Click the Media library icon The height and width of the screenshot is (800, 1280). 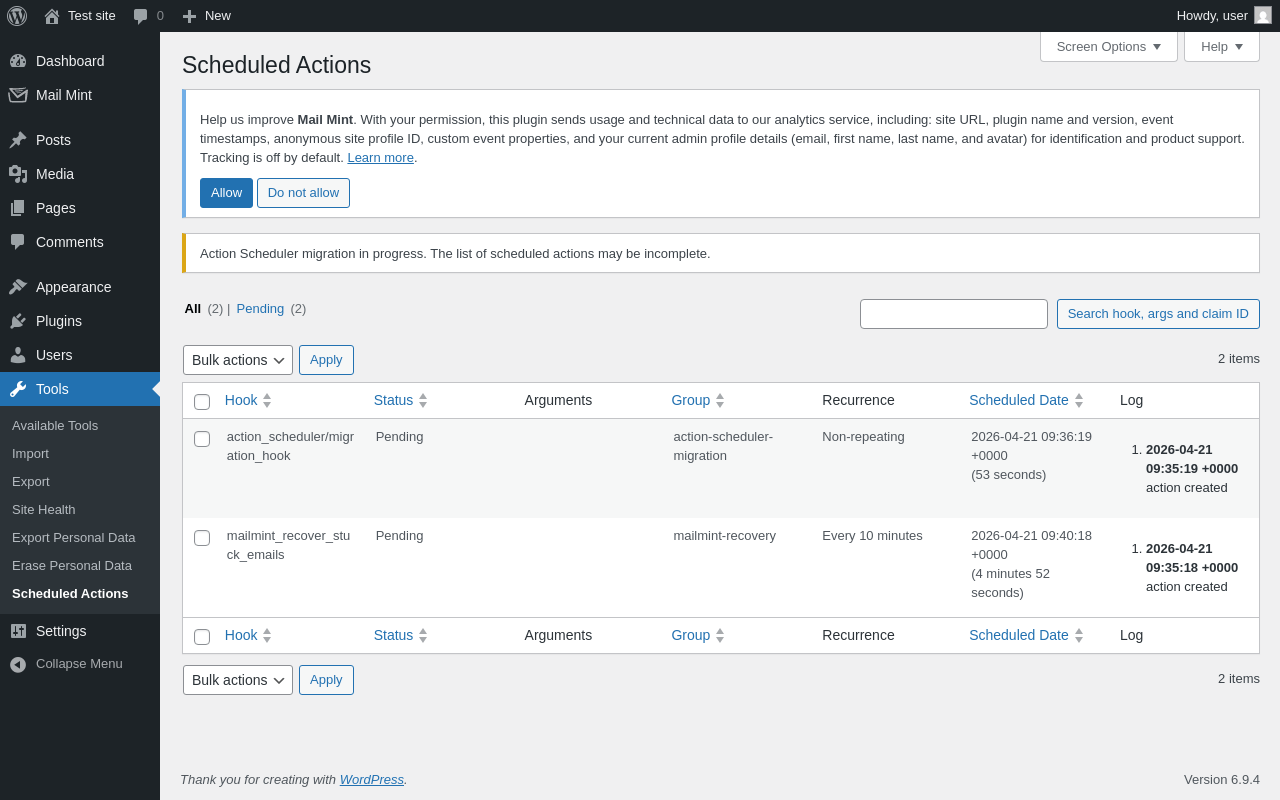tap(18, 174)
